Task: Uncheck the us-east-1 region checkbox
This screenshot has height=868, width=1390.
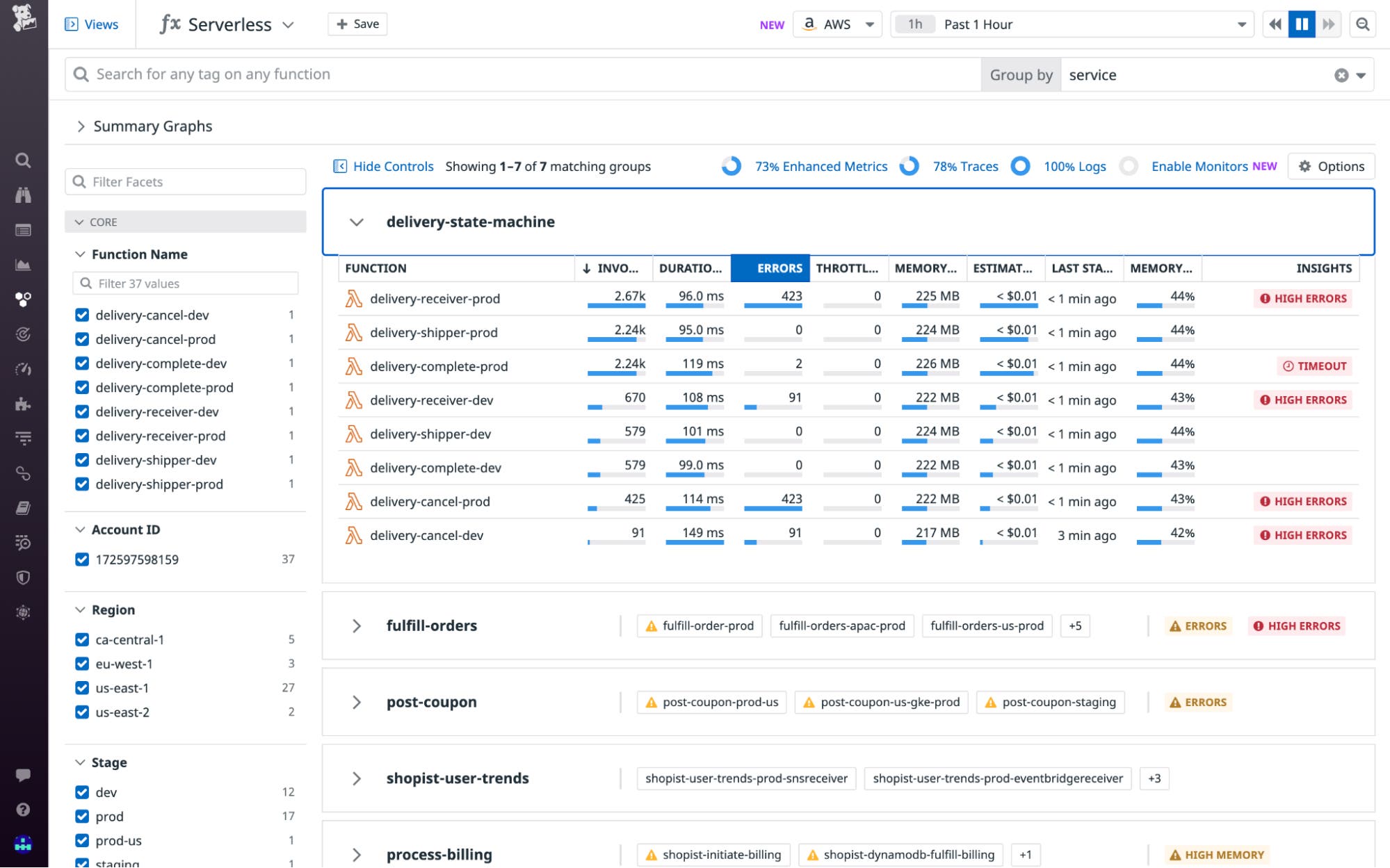Action: [x=81, y=688]
